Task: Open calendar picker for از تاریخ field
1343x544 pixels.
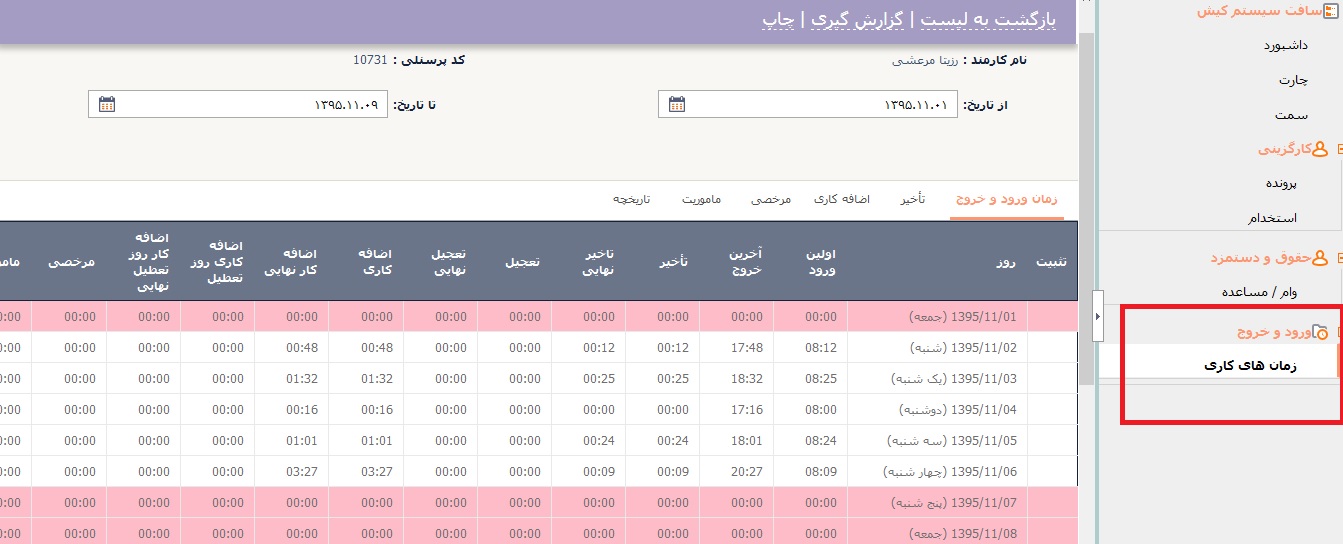Action: pos(677,104)
